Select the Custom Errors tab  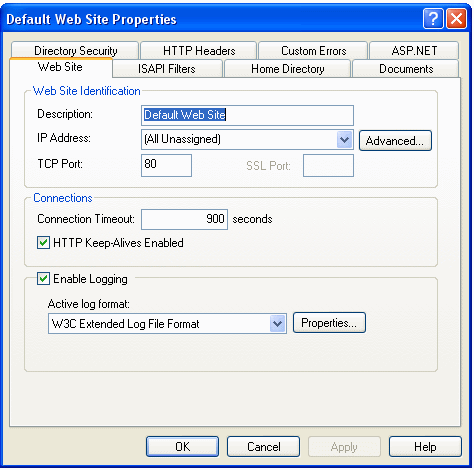314,51
